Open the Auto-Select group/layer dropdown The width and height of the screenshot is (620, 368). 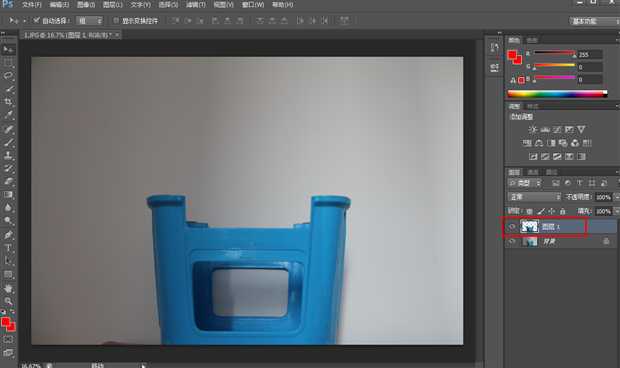[89, 21]
